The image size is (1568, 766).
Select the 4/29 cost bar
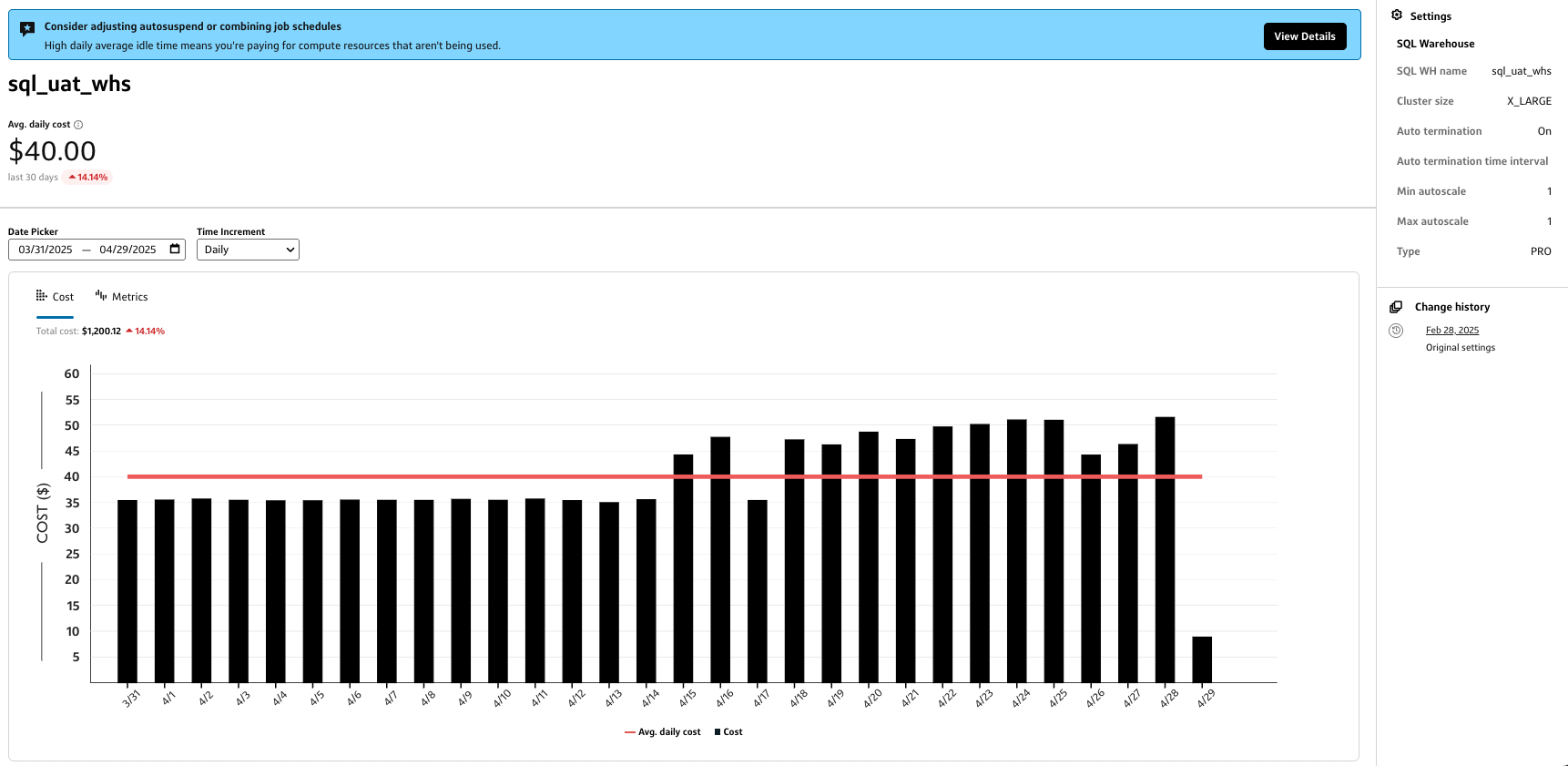1202,659
